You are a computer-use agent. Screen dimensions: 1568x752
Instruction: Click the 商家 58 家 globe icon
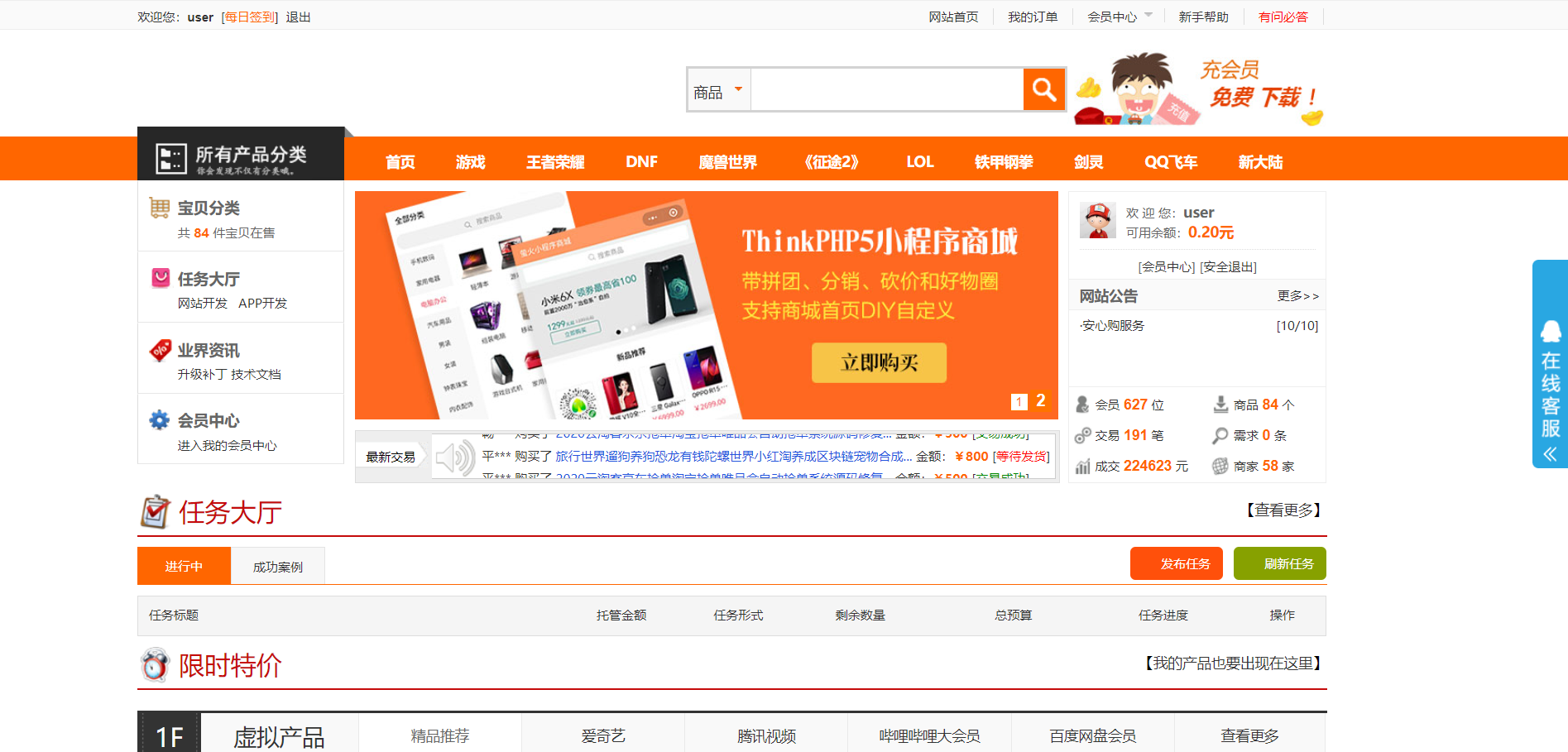pos(1220,467)
